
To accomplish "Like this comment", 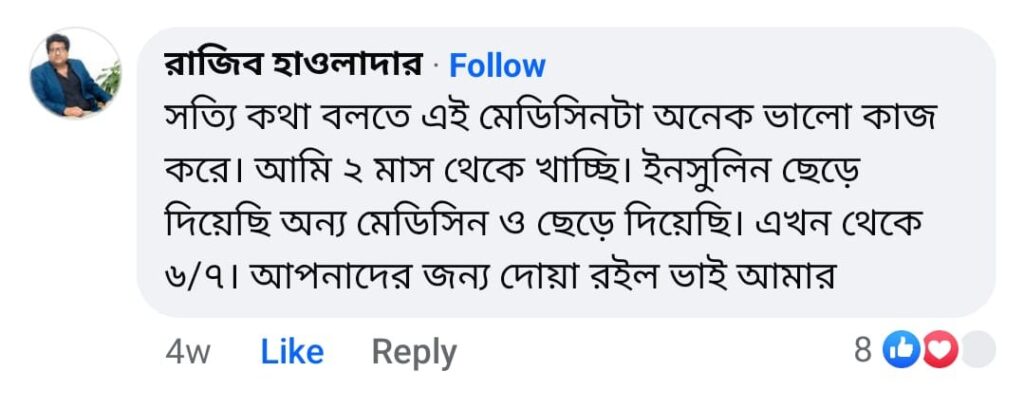I will (292, 351).
